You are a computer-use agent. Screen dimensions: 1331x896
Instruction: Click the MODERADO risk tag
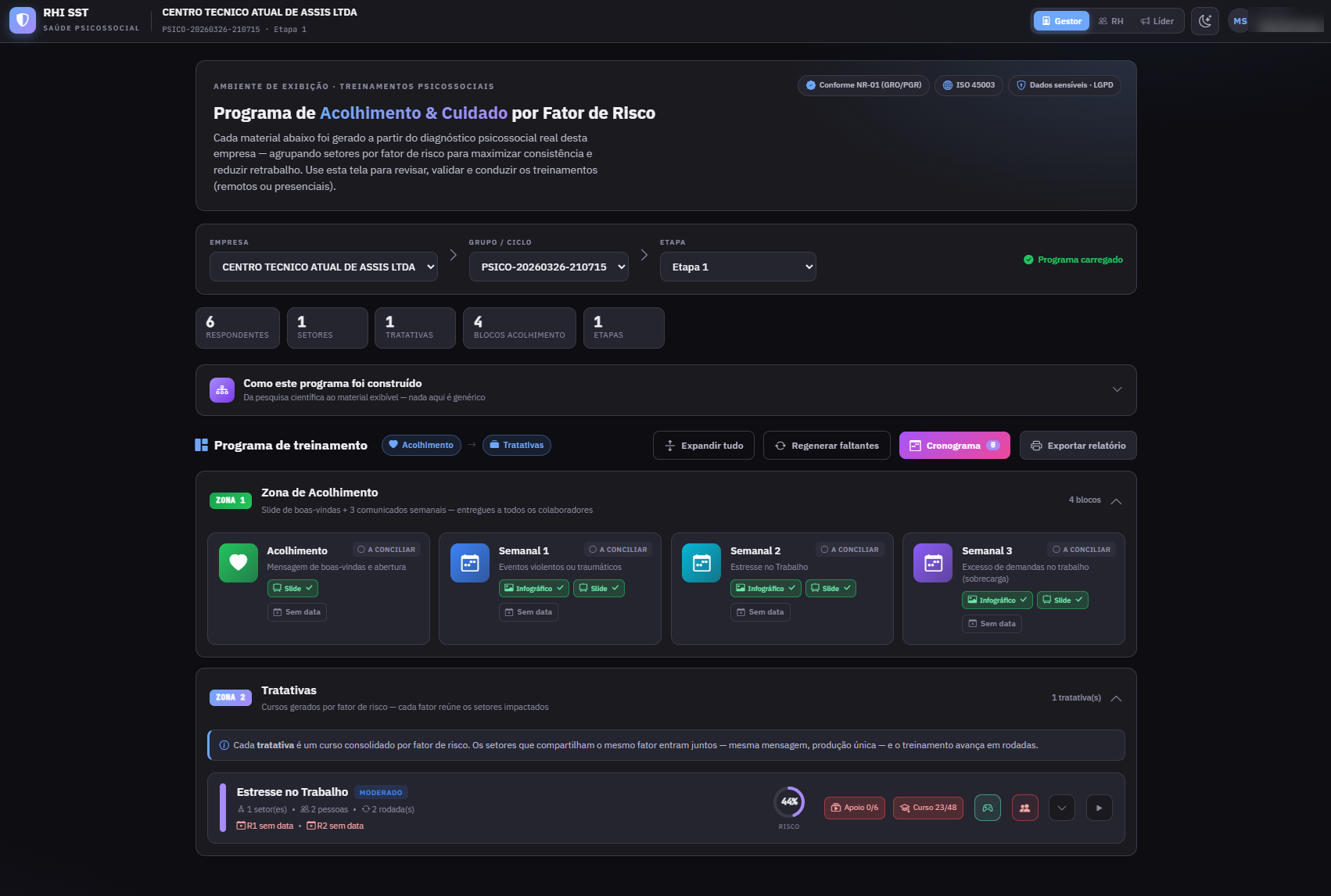(x=381, y=793)
